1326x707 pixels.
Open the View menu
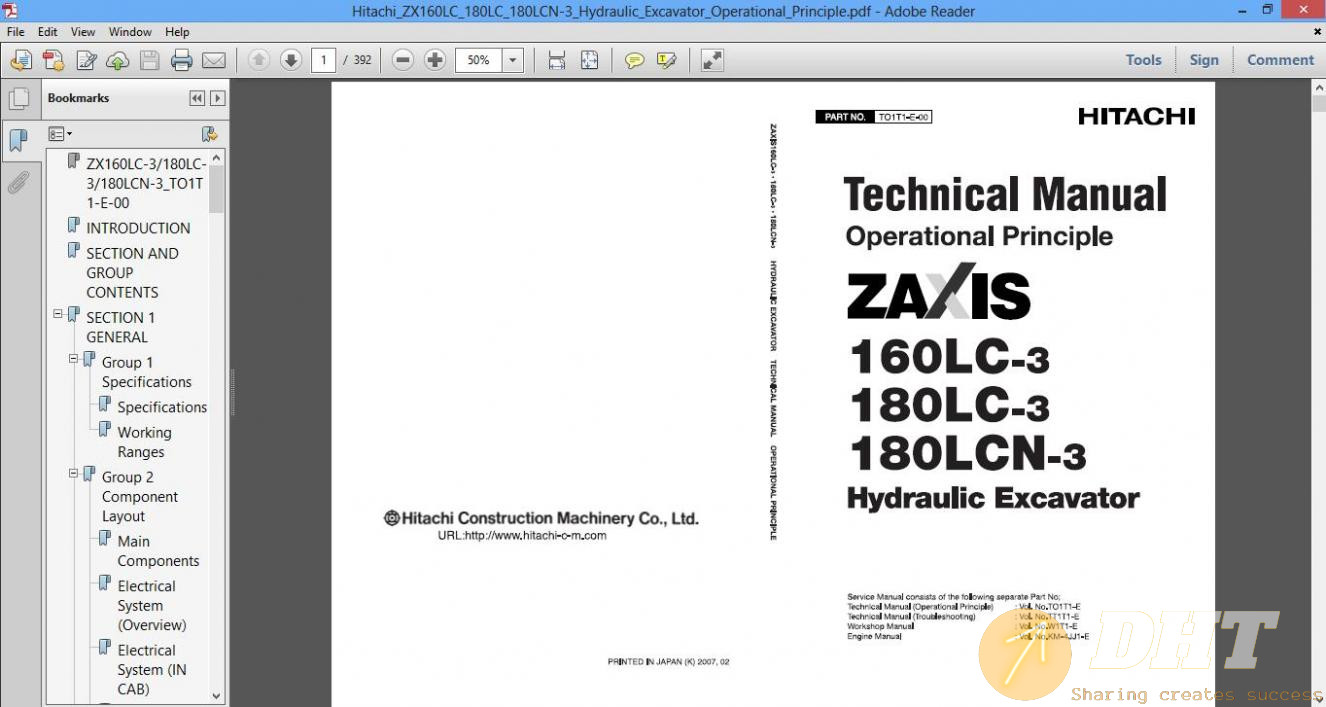83,32
